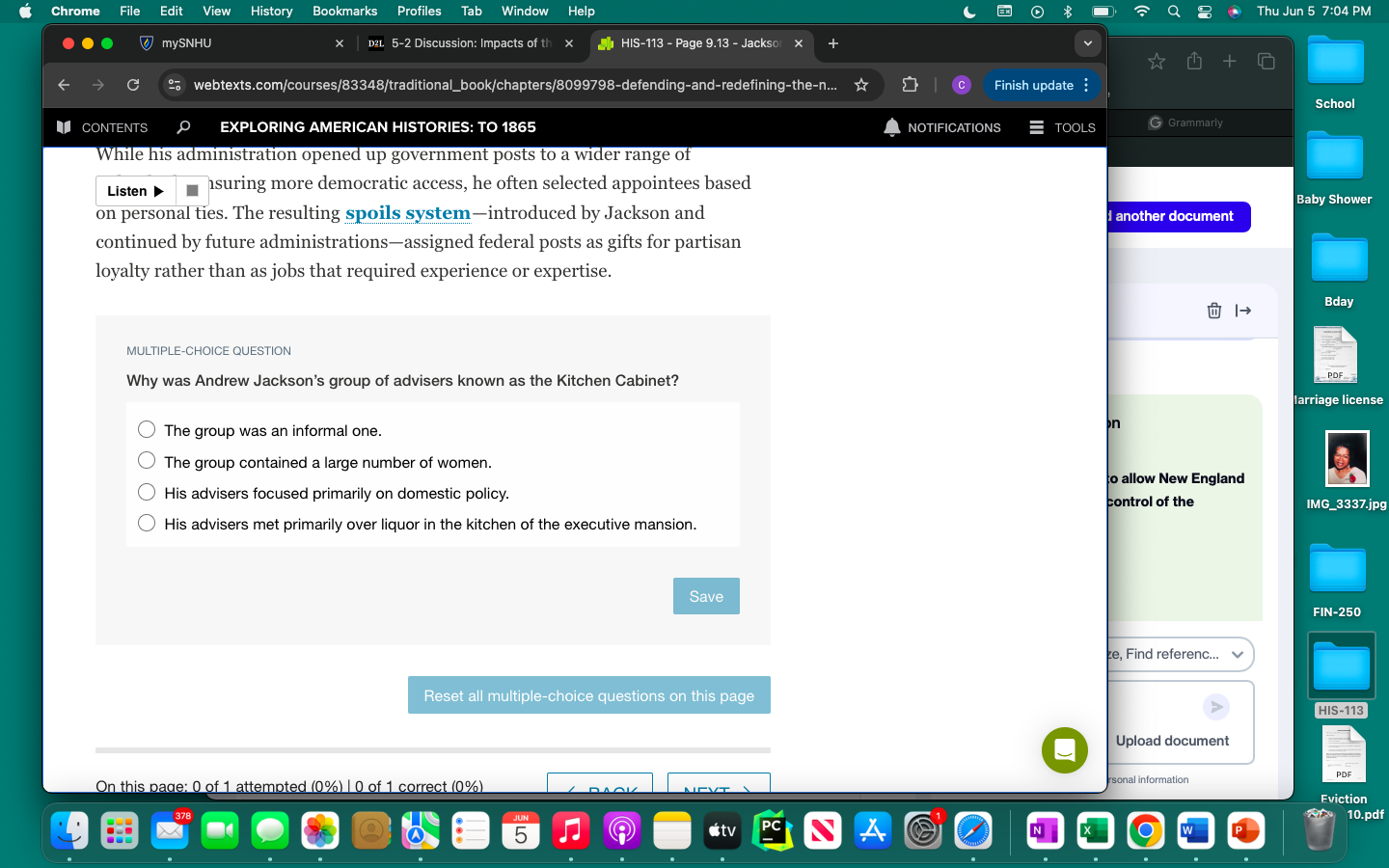The width and height of the screenshot is (1389, 868).
Task: Open the Chrome extensions puzzle icon
Action: click(910, 85)
